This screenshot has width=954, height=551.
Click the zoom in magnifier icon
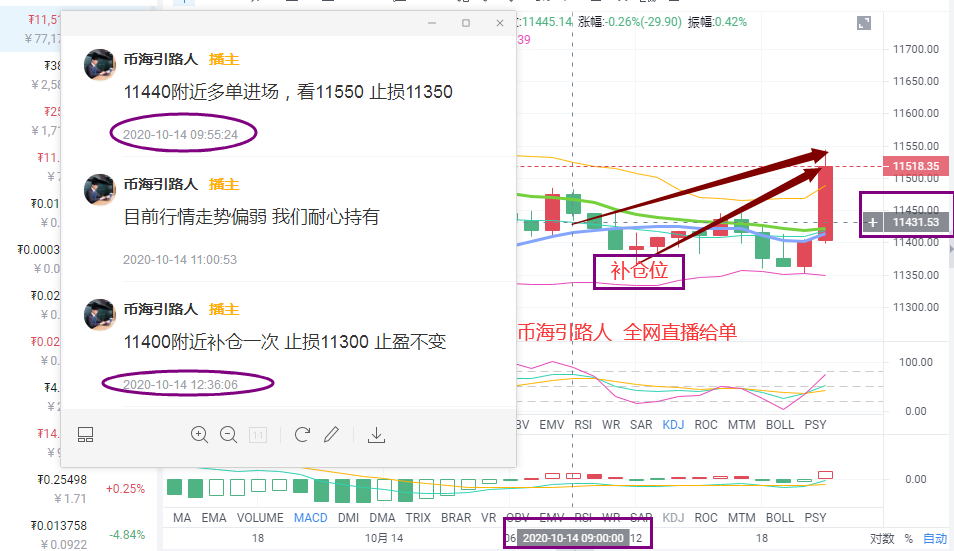tap(200, 435)
